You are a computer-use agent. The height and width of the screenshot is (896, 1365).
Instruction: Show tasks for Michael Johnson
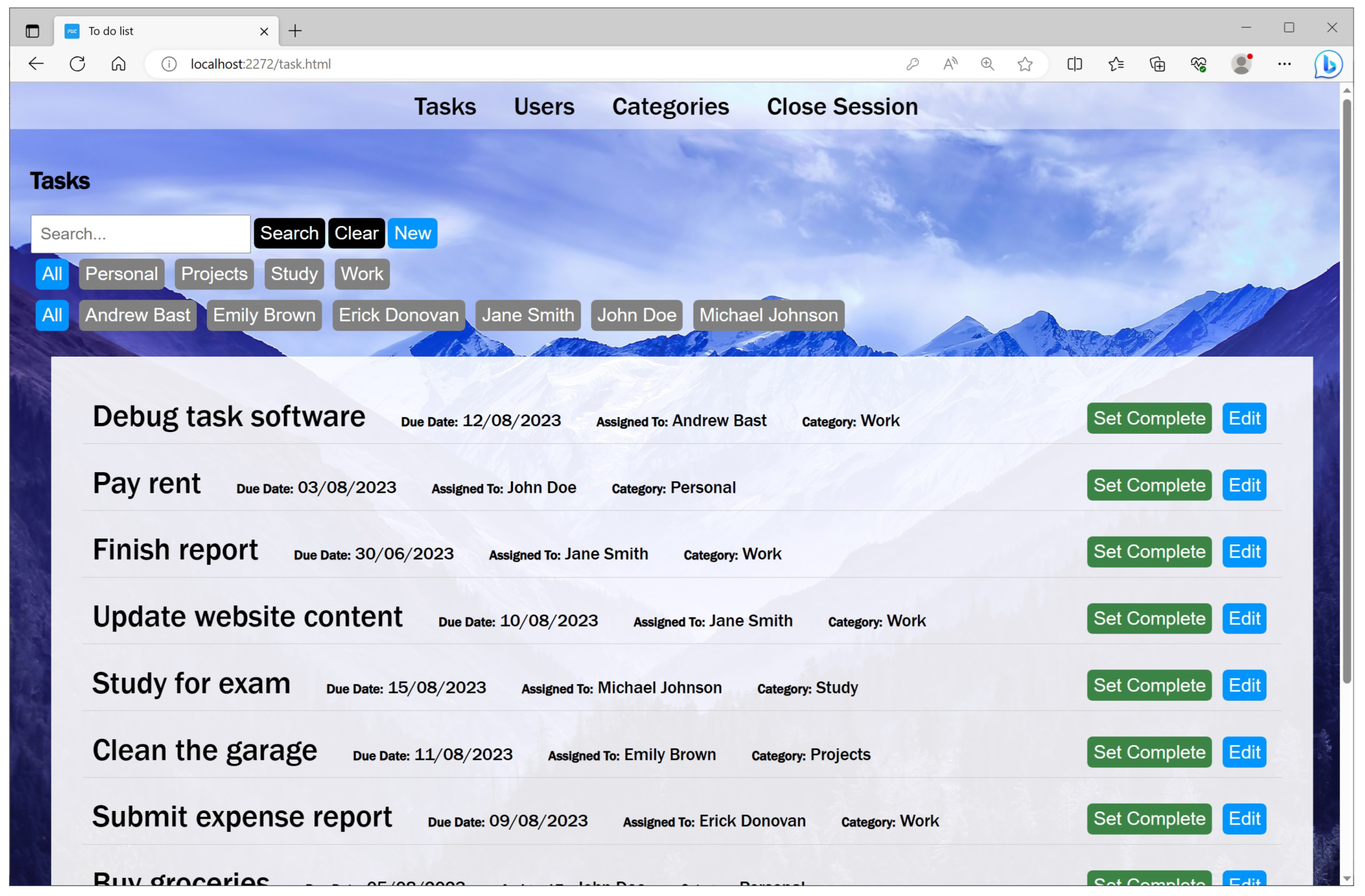click(768, 315)
